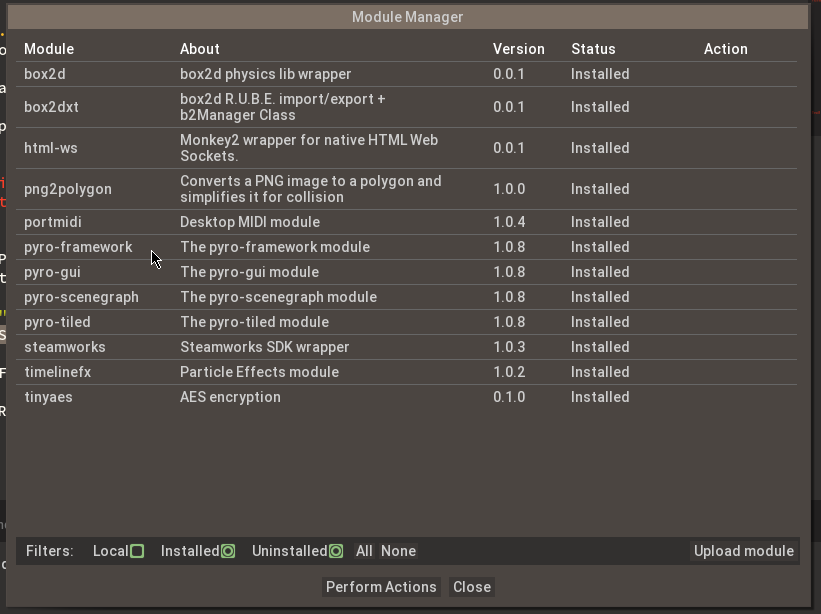Select the box2d module row
The width and height of the screenshot is (821, 614).
(45, 74)
